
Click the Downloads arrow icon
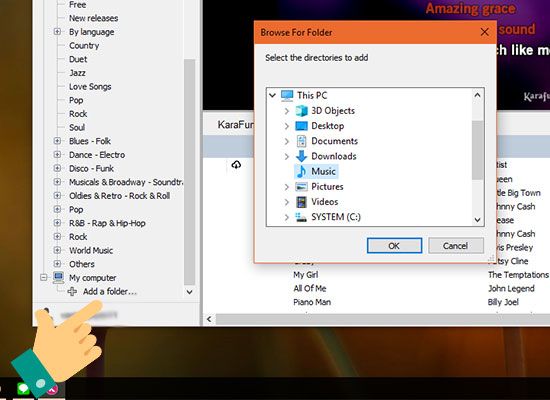(x=301, y=156)
